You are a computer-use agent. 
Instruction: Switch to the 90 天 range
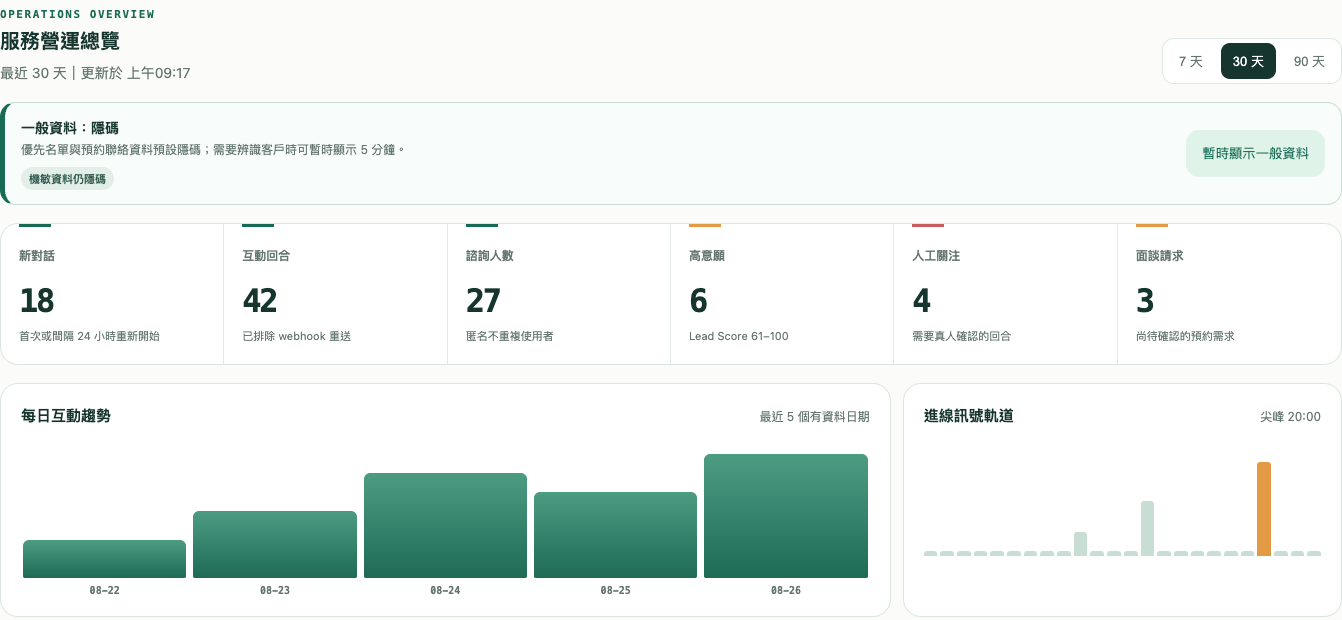point(1309,61)
